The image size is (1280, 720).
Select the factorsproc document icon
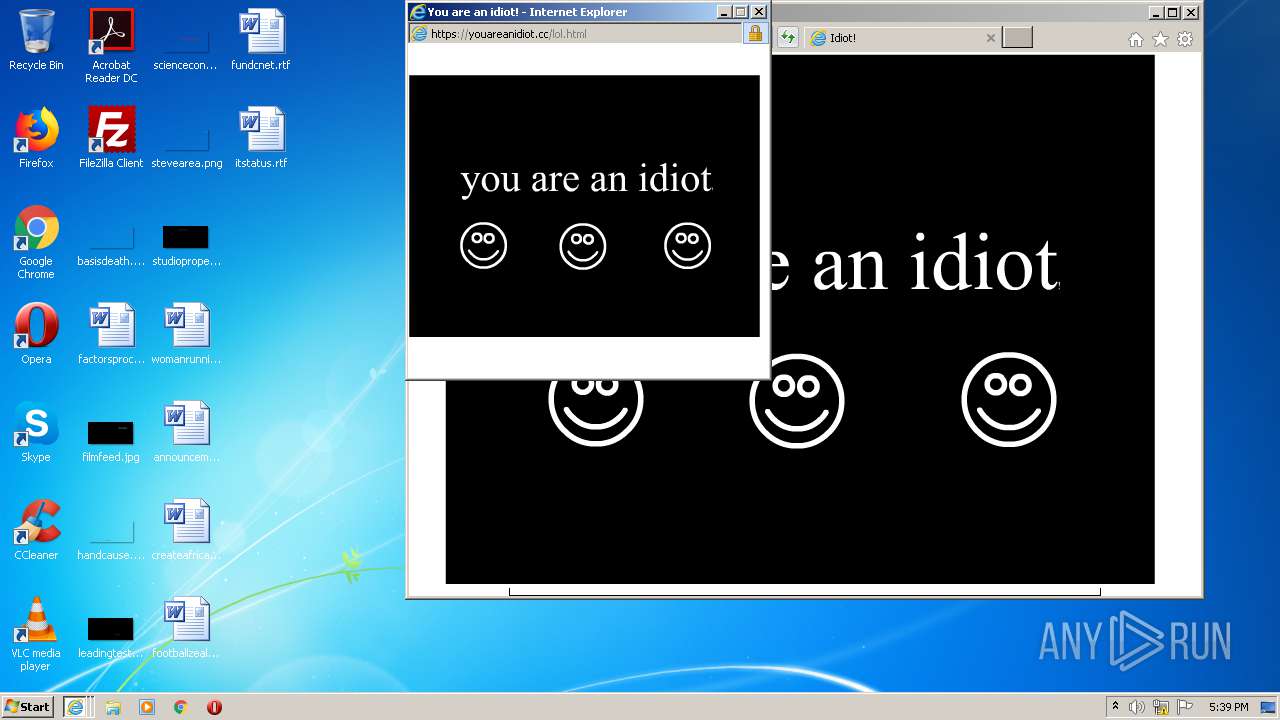pyautogui.click(x=111, y=334)
